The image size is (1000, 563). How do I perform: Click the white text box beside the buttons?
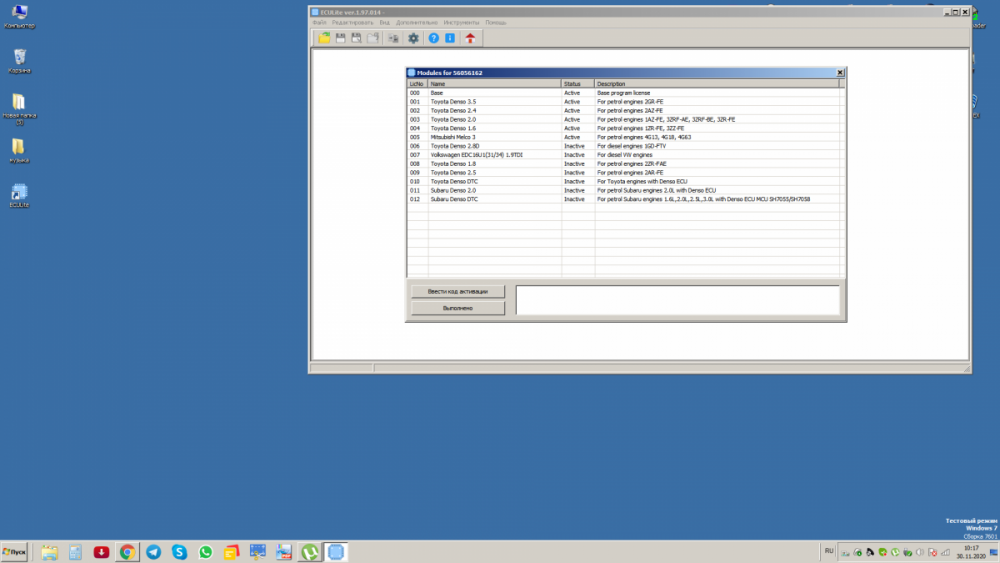(677, 300)
